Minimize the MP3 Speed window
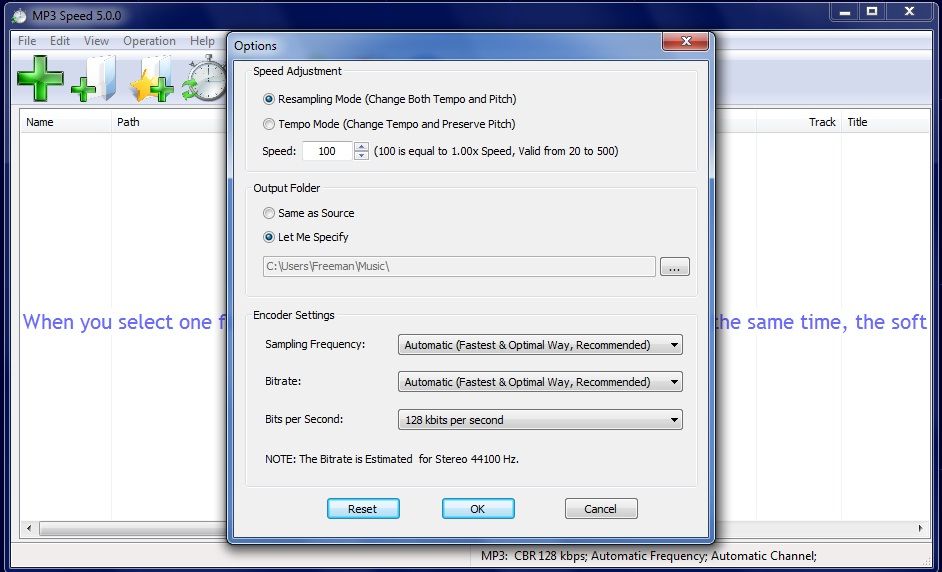 click(845, 12)
